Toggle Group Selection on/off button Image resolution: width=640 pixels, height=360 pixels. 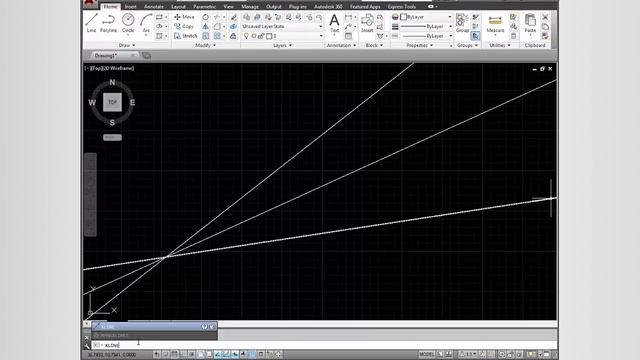(x=476, y=36)
